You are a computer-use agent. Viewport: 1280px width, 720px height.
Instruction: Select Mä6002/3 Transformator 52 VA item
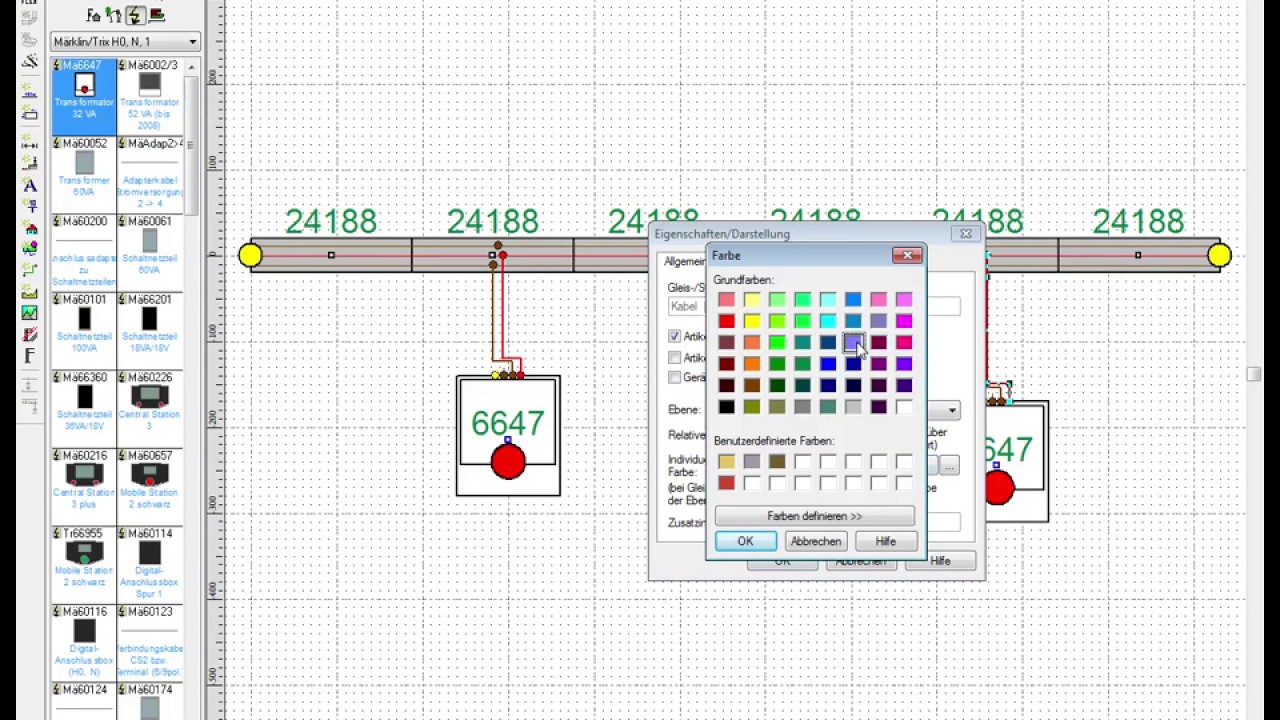pos(150,97)
